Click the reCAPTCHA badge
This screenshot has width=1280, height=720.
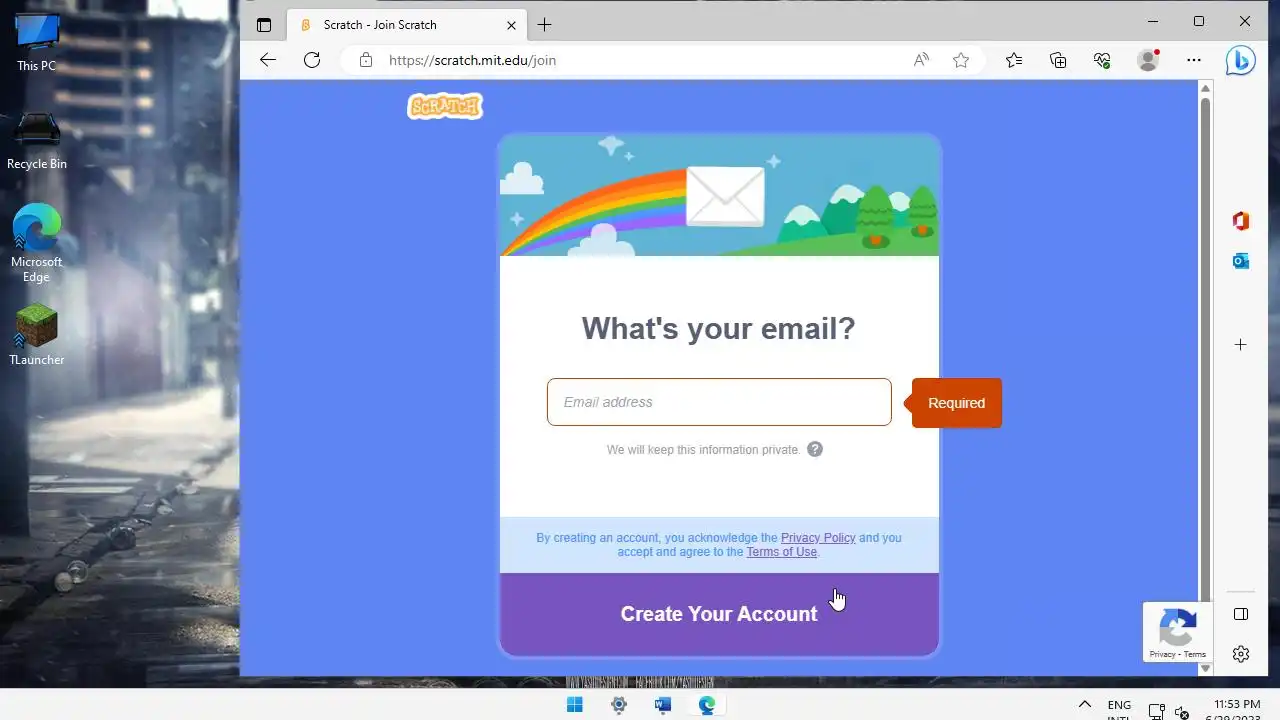point(1178,632)
